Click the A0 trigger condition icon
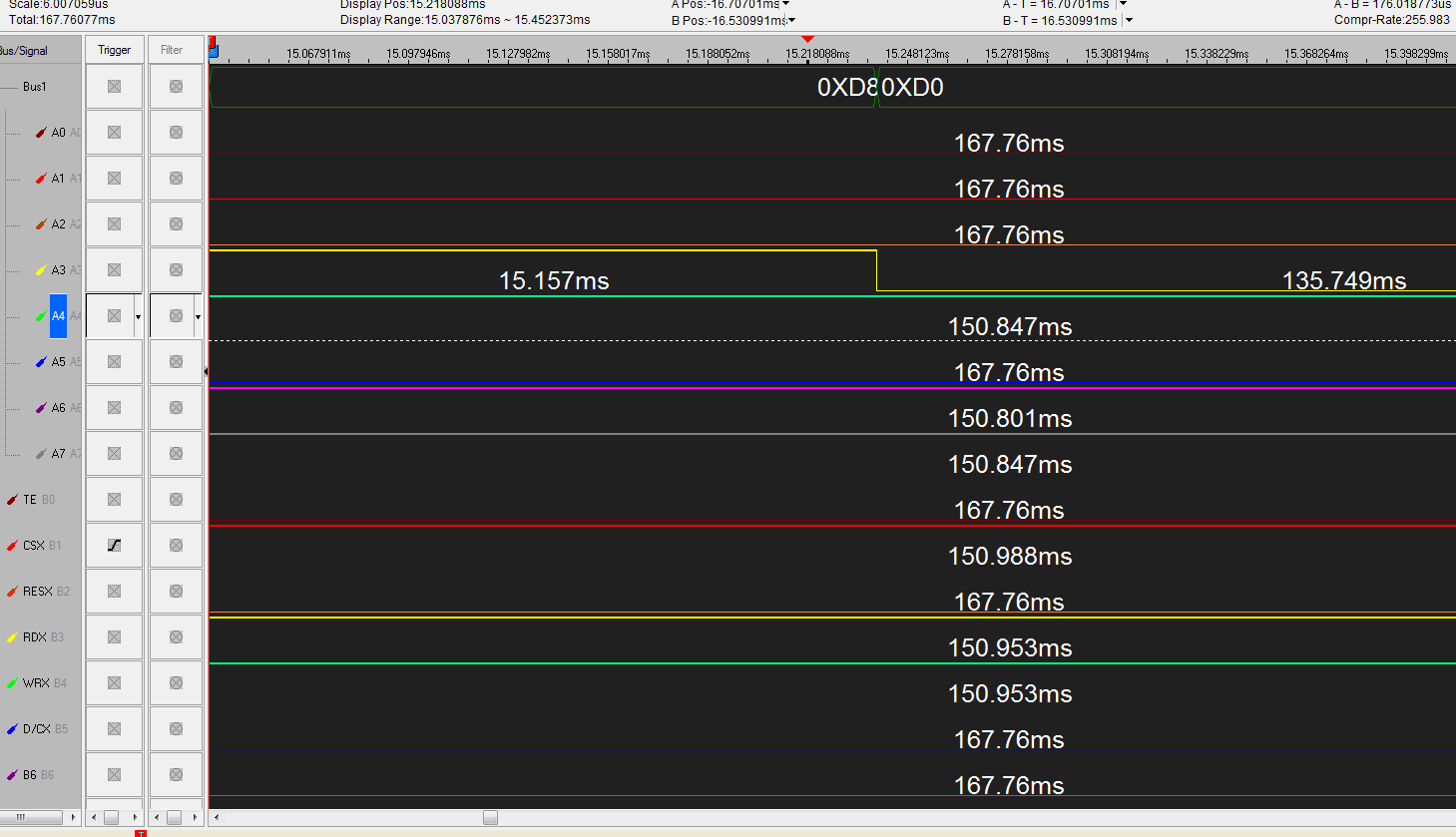This screenshot has width=1456, height=837. click(x=114, y=133)
